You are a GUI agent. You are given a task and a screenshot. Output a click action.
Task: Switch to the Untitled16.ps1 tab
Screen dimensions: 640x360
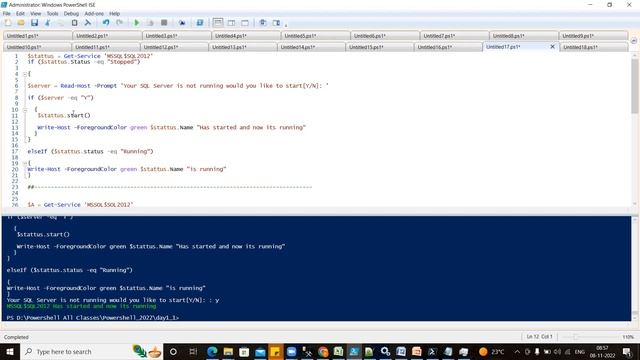(x=448, y=47)
